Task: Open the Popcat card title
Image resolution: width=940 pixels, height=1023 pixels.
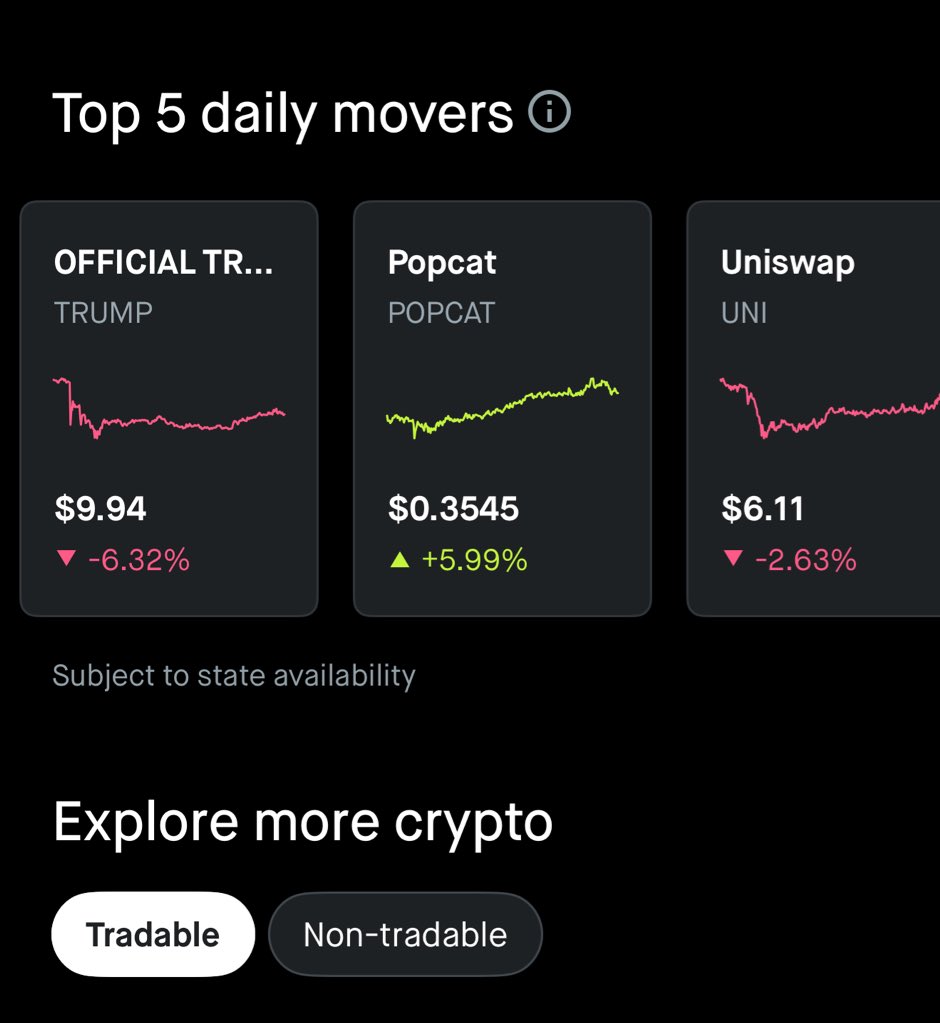Action: coord(442,264)
